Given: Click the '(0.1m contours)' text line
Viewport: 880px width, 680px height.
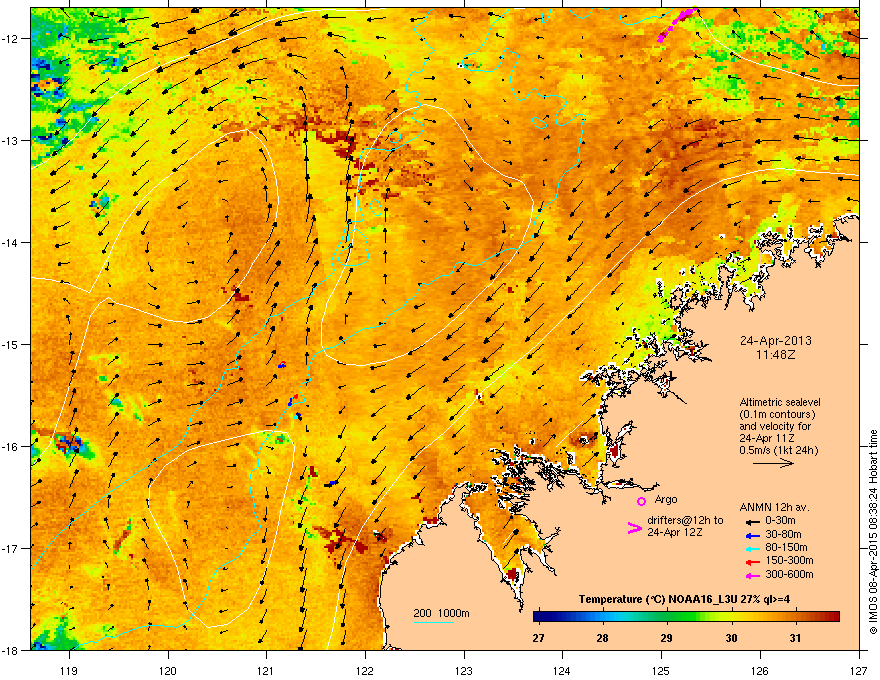Looking at the screenshot, I should [x=777, y=415].
